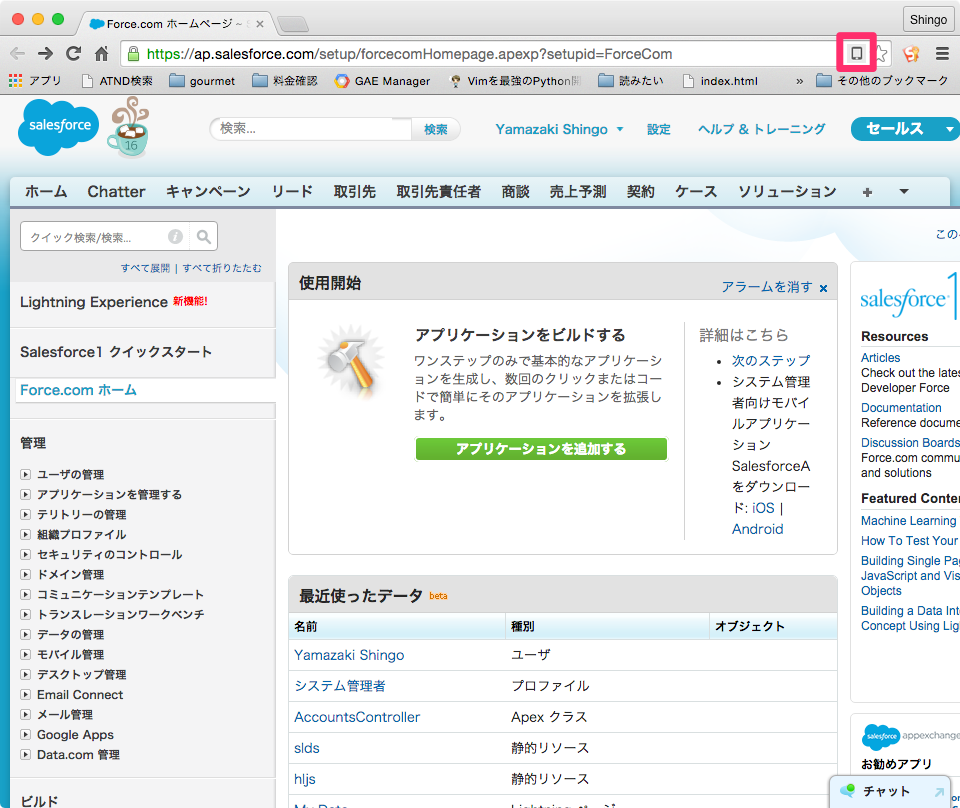
Task: Click the browser forward arrow
Action: 45,54
